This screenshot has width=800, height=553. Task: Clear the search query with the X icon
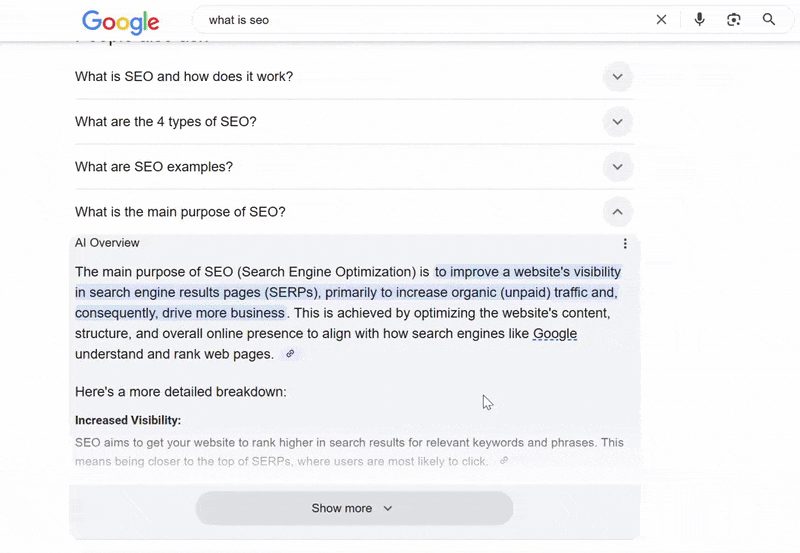[x=661, y=20]
